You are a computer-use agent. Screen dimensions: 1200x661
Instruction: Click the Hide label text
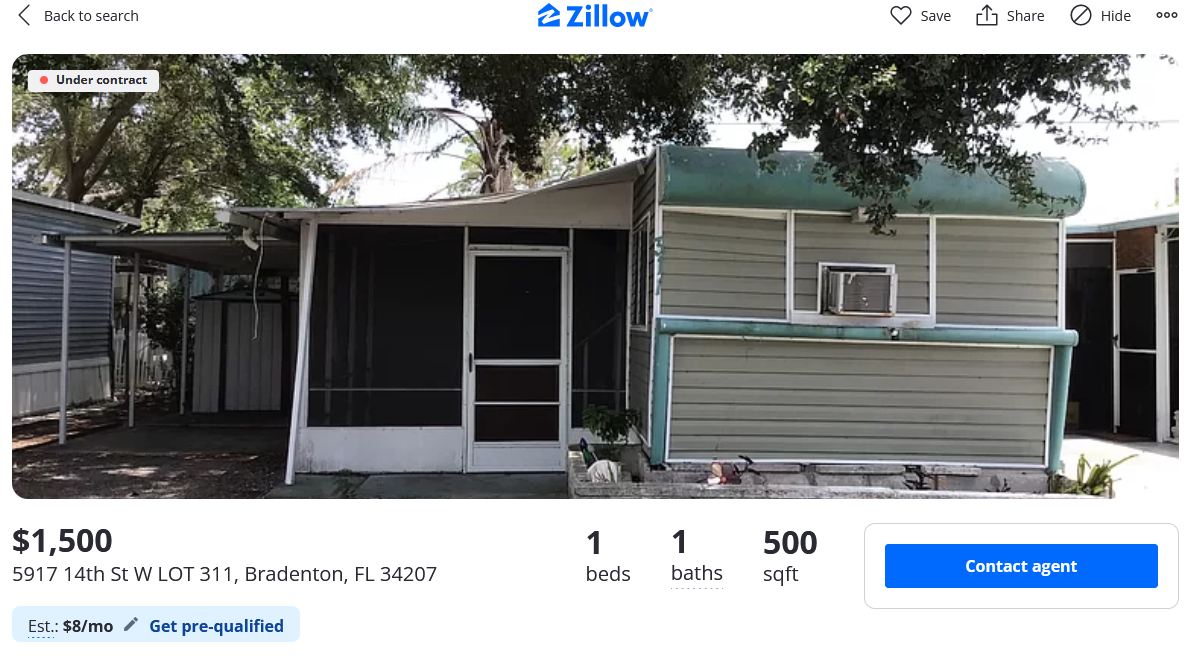click(1116, 16)
